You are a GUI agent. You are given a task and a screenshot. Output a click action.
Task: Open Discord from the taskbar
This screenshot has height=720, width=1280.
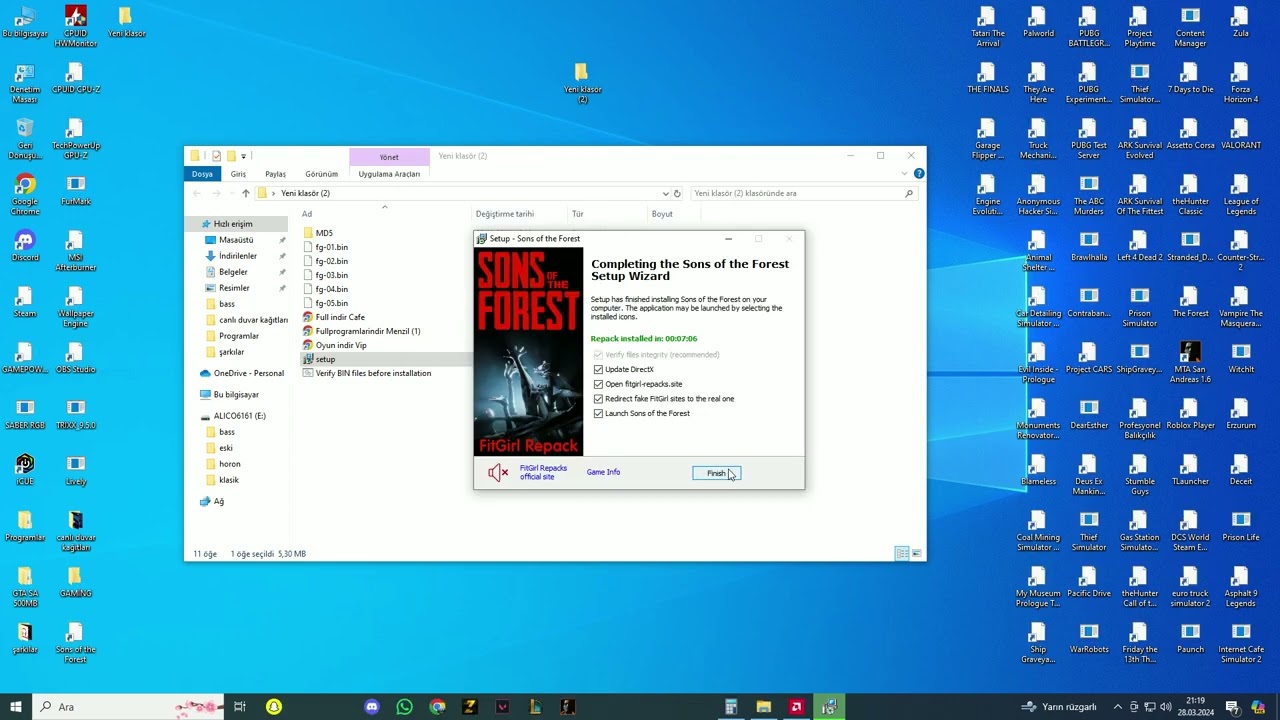tap(372, 707)
